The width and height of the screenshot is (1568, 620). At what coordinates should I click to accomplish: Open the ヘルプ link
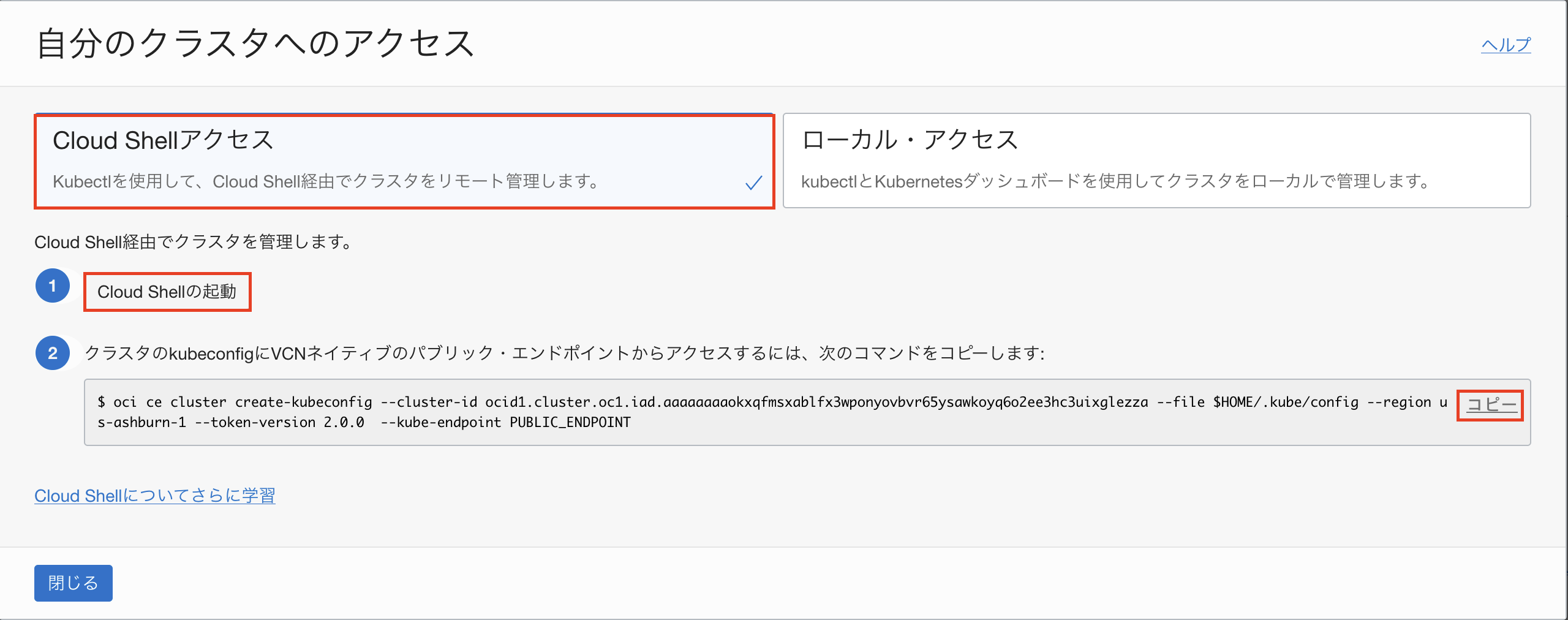coord(1506,45)
